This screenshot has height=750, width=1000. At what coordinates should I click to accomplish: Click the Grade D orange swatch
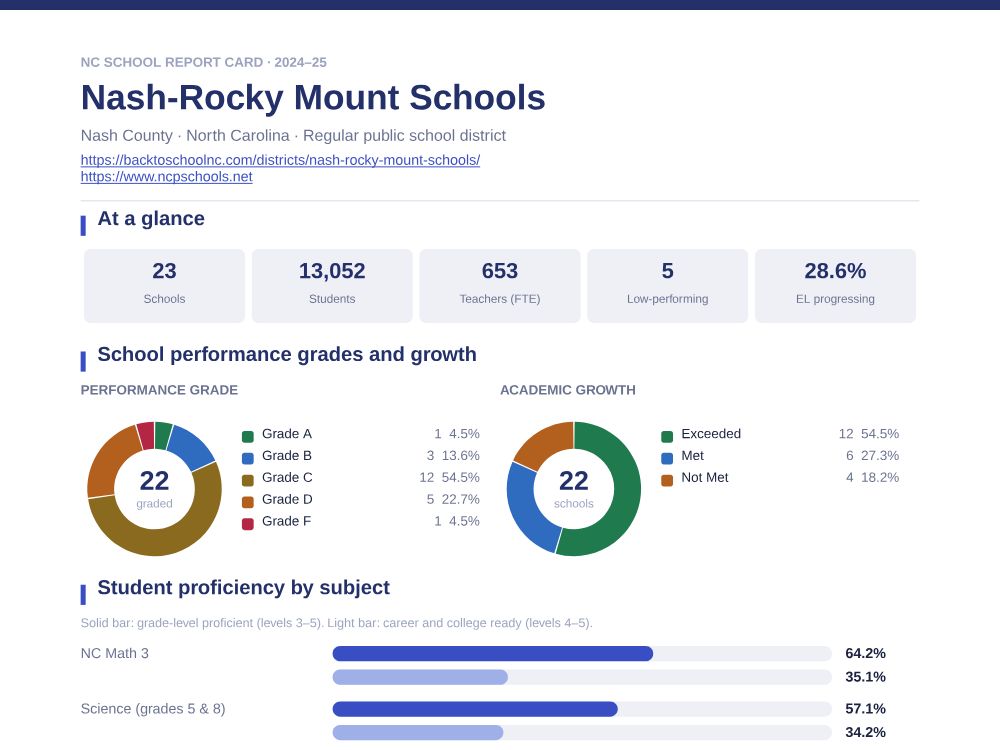coord(248,502)
